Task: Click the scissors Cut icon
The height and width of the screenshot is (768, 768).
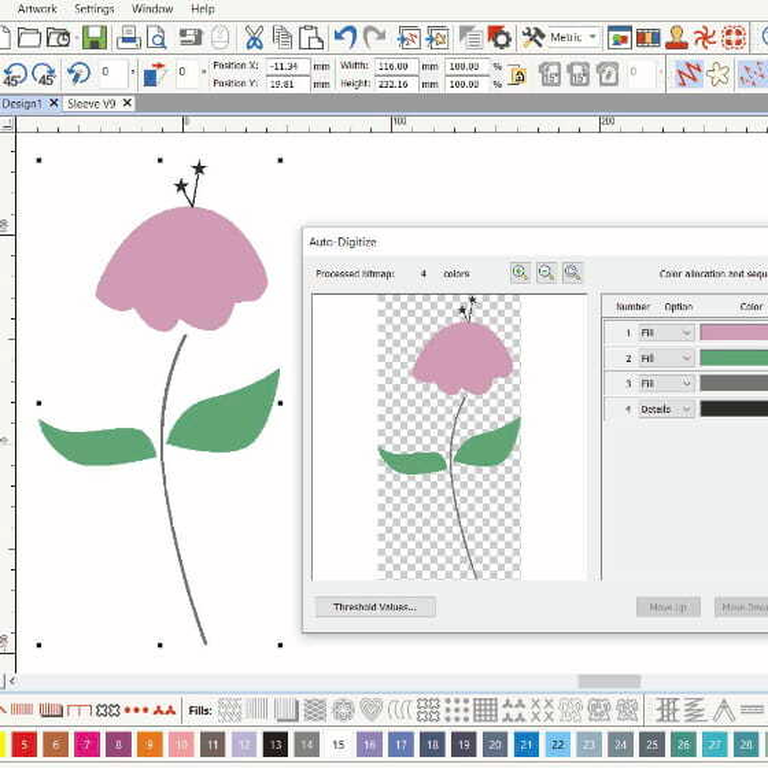Action: point(254,38)
